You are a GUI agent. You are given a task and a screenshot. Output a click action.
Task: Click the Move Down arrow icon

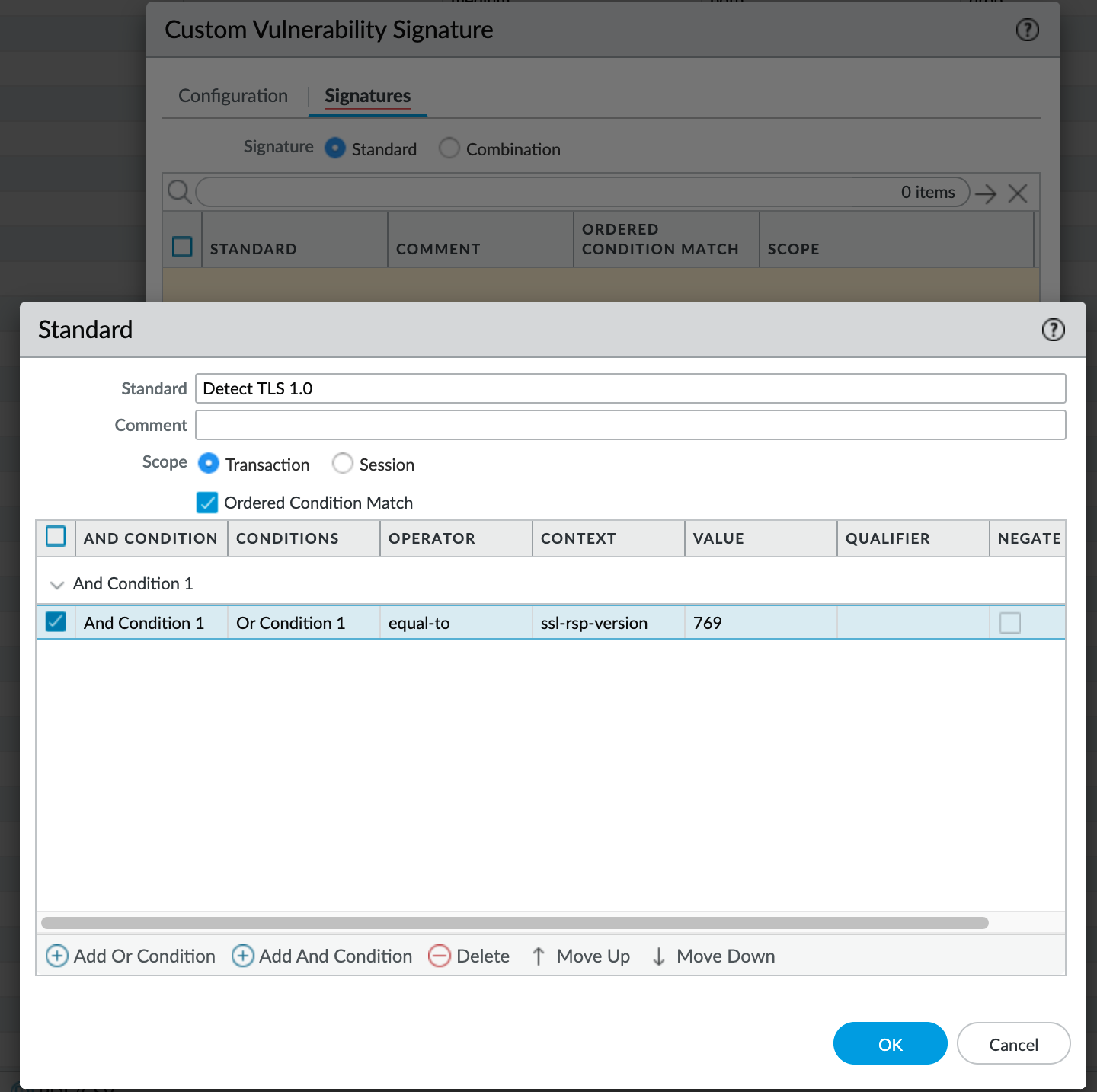[x=659, y=956]
